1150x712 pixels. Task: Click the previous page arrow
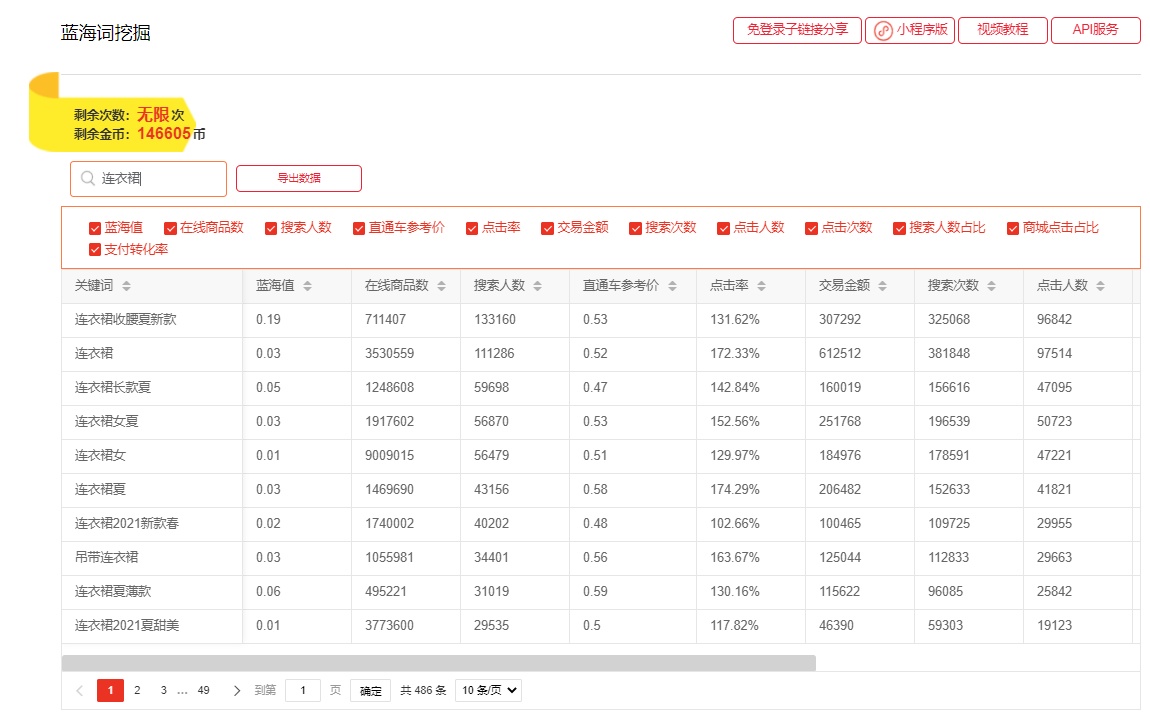(79, 690)
